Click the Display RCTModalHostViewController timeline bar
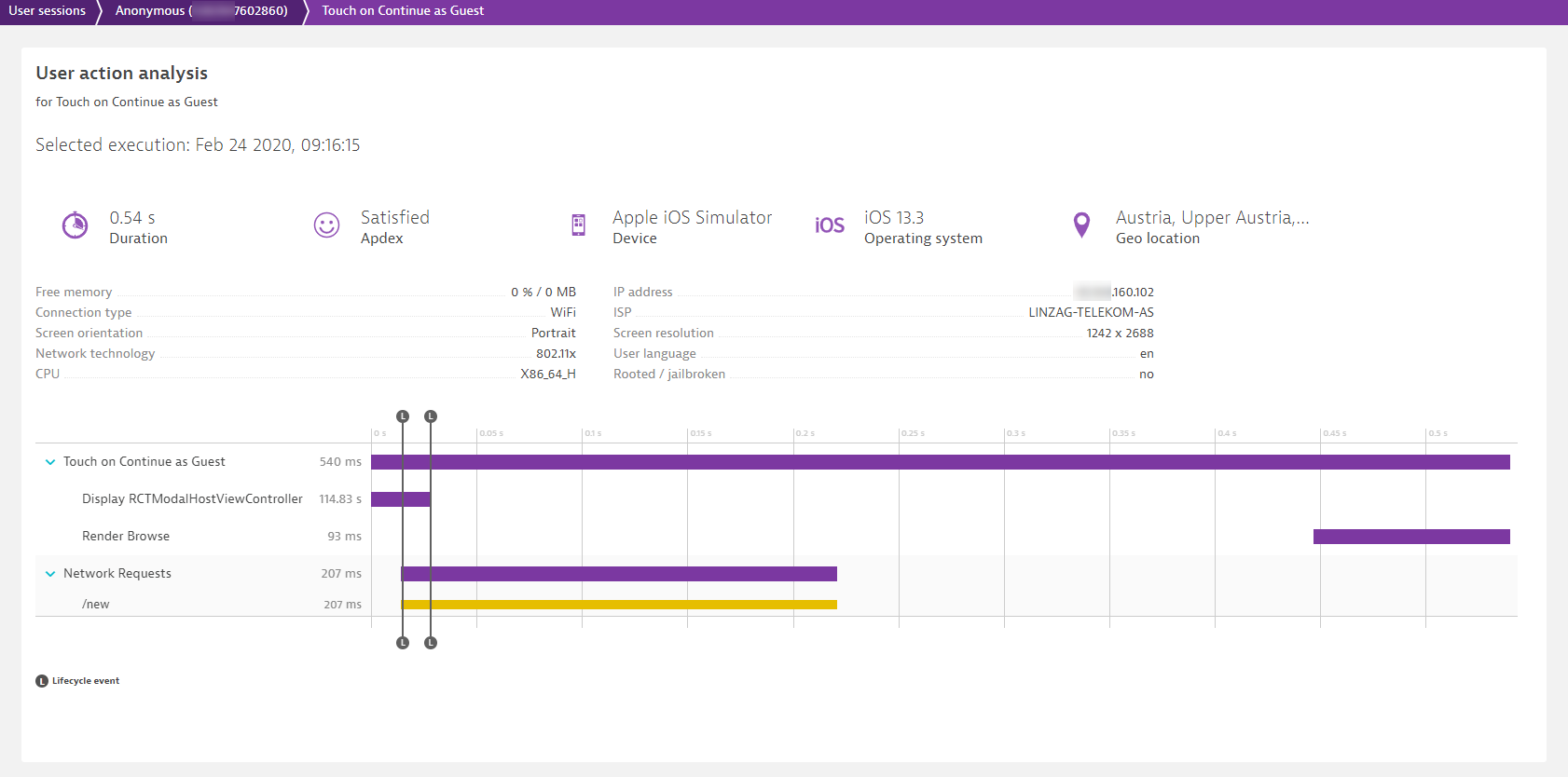The width and height of the screenshot is (1568, 777). [401, 499]
